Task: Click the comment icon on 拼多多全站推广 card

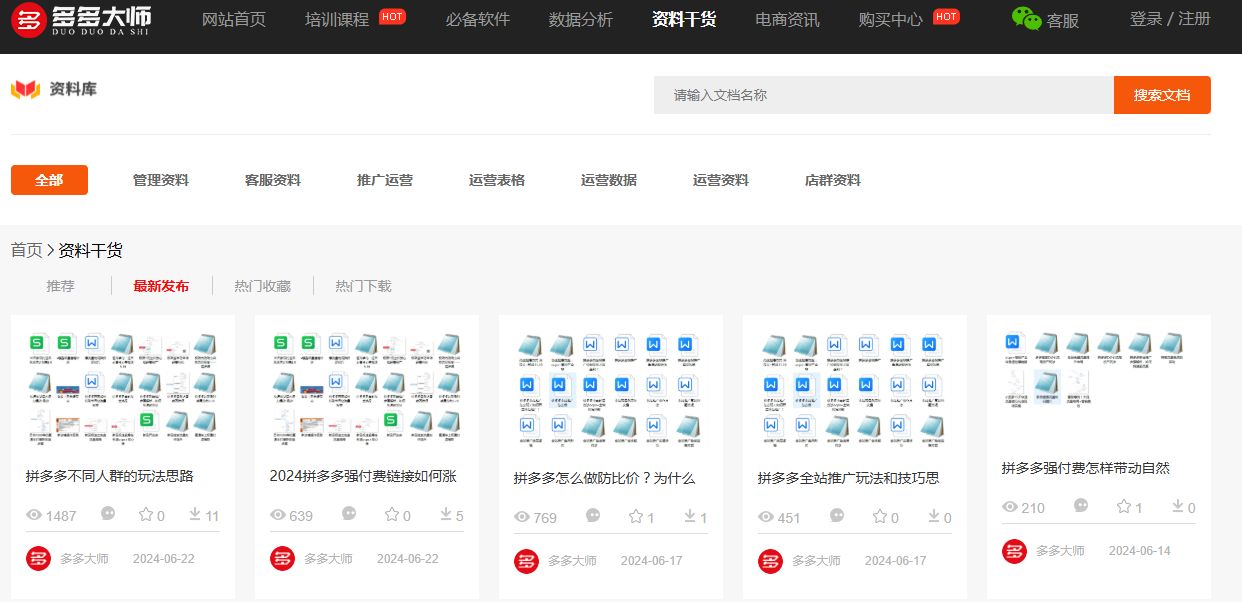Action: point(837,516)
